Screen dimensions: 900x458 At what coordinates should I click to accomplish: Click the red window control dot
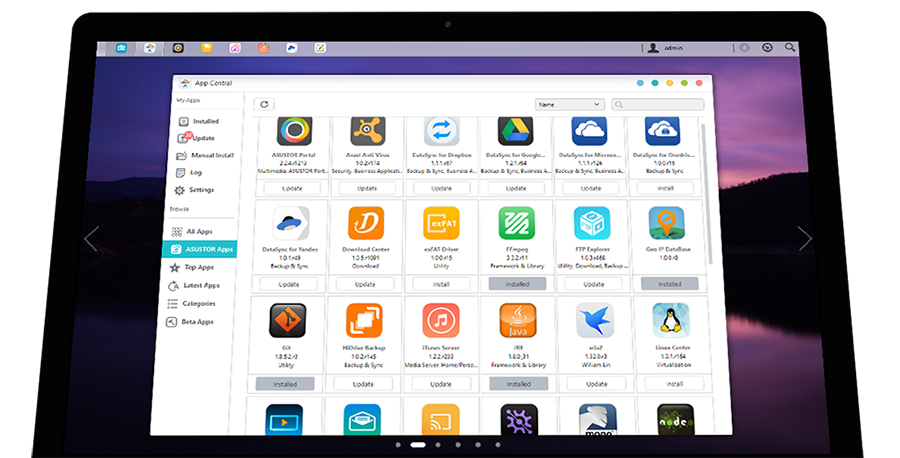699,83
